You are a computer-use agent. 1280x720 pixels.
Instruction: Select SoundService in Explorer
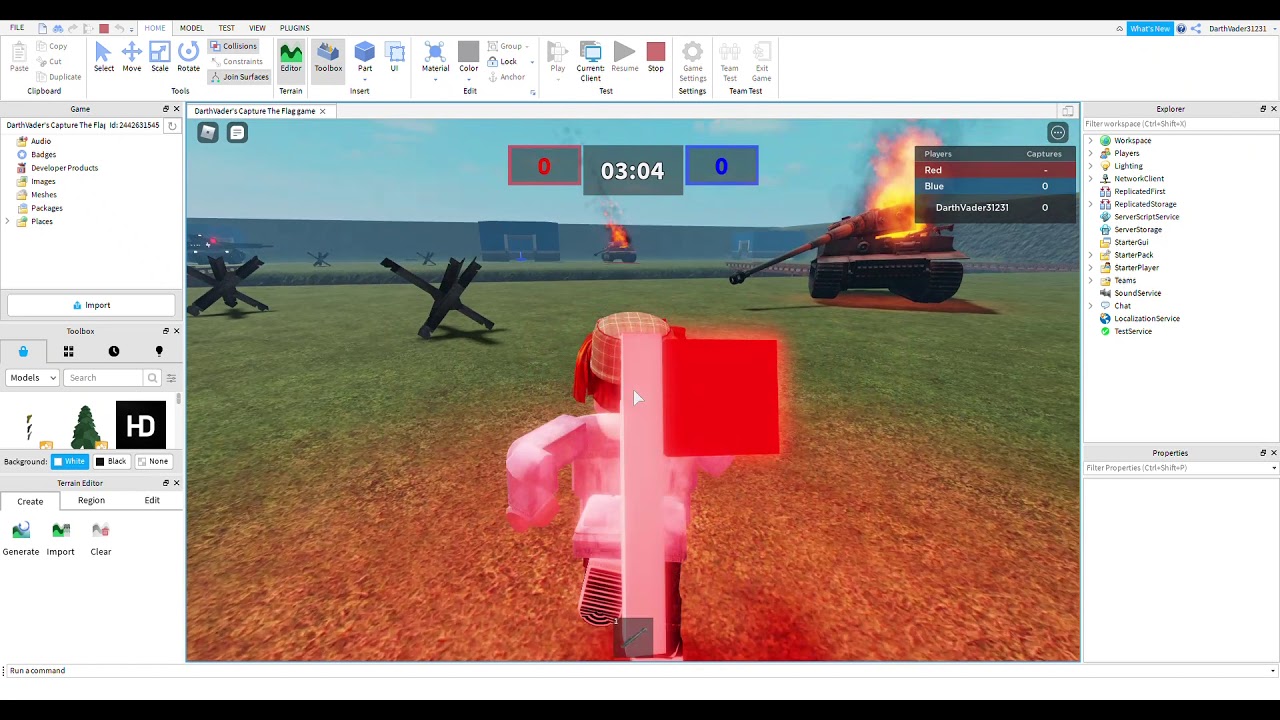point(1137,293)
